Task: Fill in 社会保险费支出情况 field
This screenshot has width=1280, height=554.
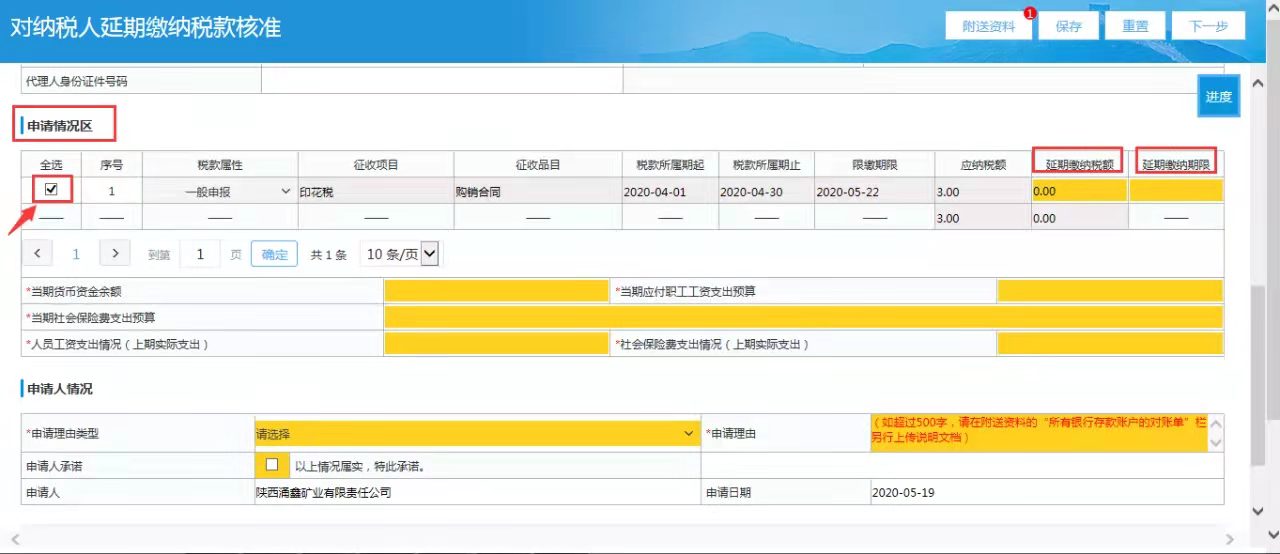Action: [x=1110, y=344]
